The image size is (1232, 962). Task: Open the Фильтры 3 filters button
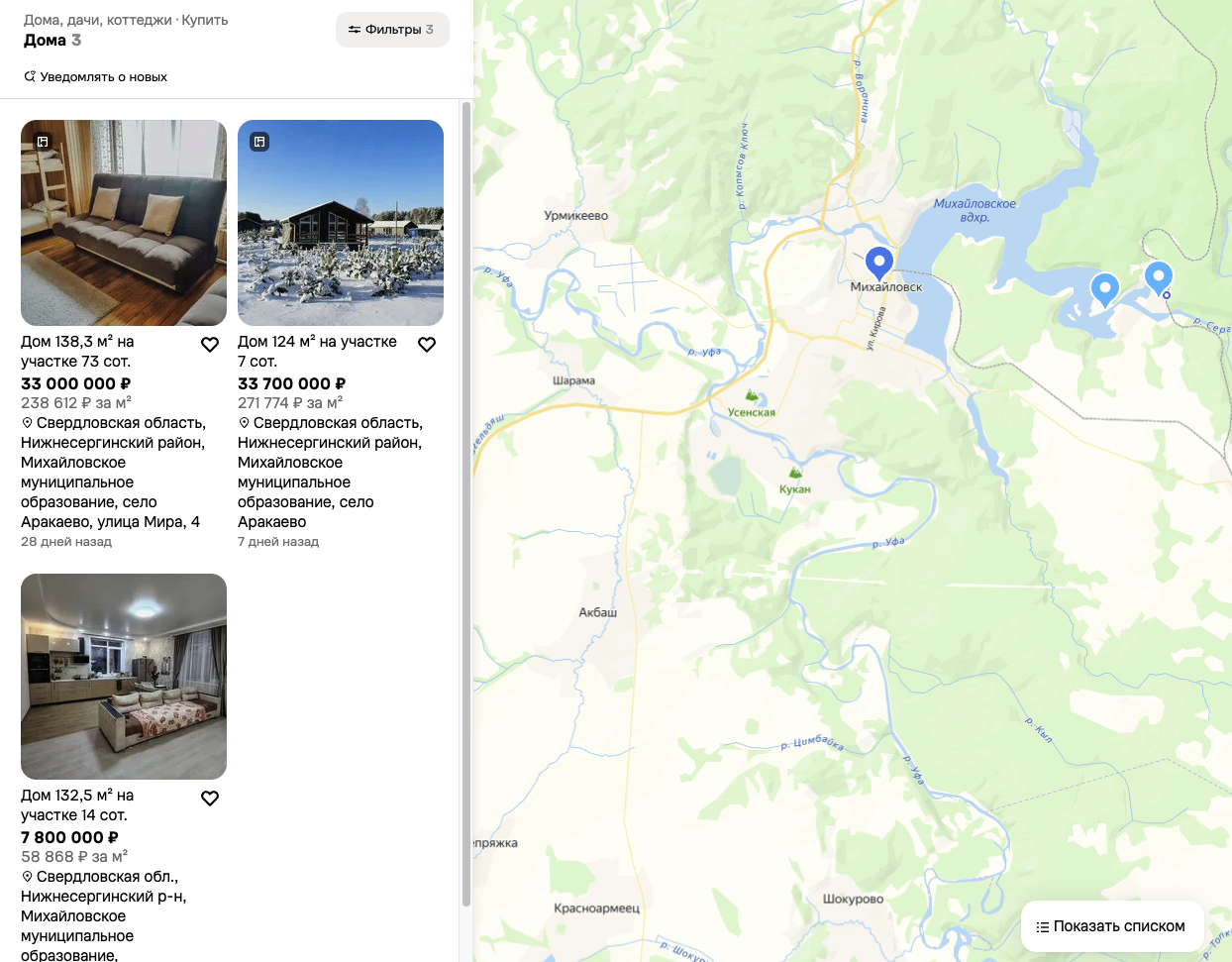[392, 30]
